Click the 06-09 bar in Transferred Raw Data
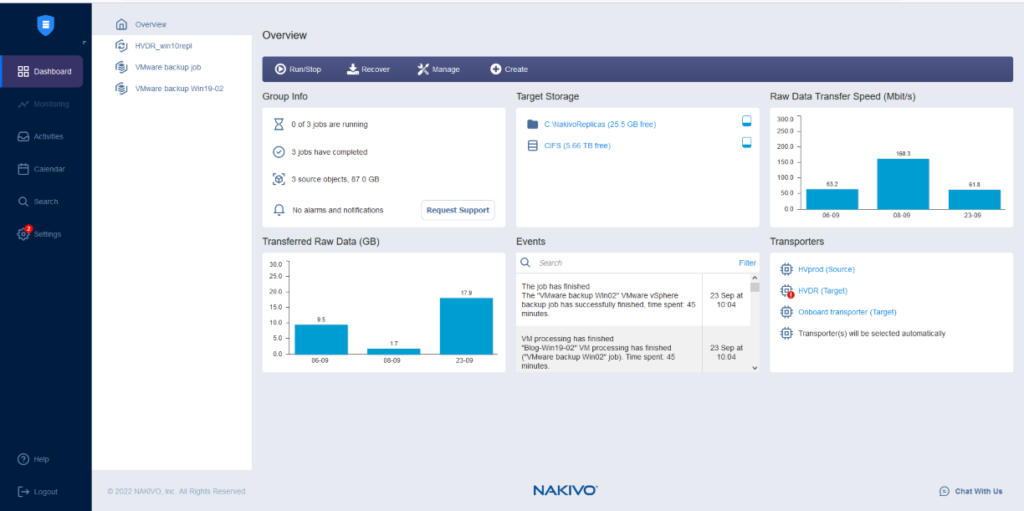The image size is (1024, 511). (x=321, y=339)
